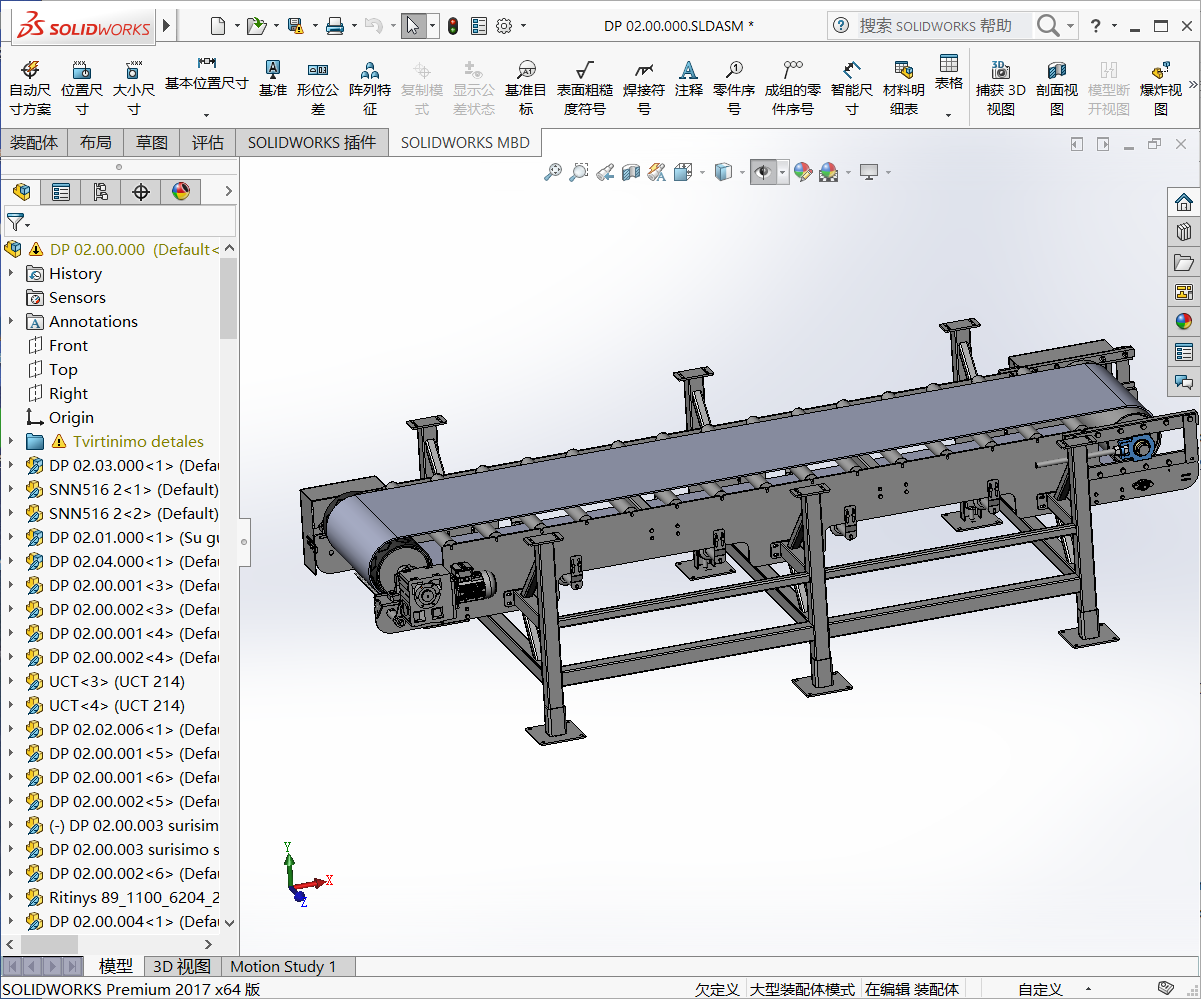The height and width of the screenshot is (999, 1201).
Task: Open the DisplayManager color ball tab
Action: [x=181, y=192]
